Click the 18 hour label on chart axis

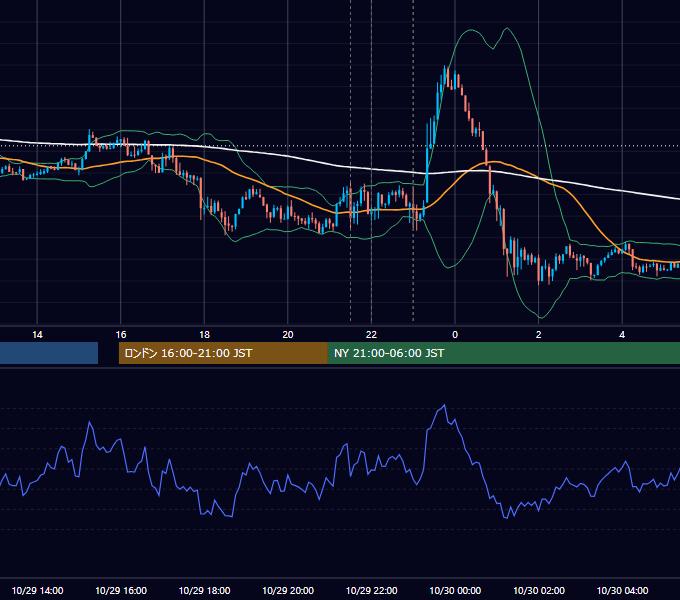point(204,335)
